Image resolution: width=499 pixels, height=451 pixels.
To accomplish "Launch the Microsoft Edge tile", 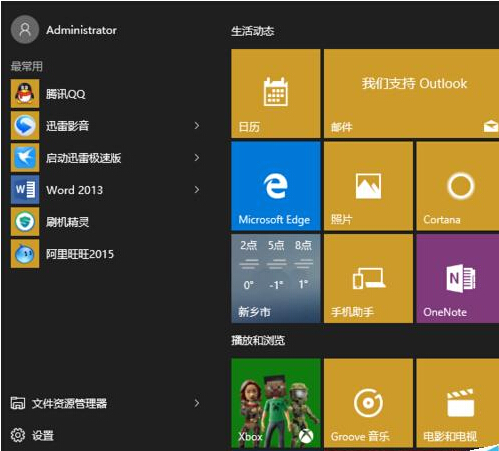I will tap(276, 186).
